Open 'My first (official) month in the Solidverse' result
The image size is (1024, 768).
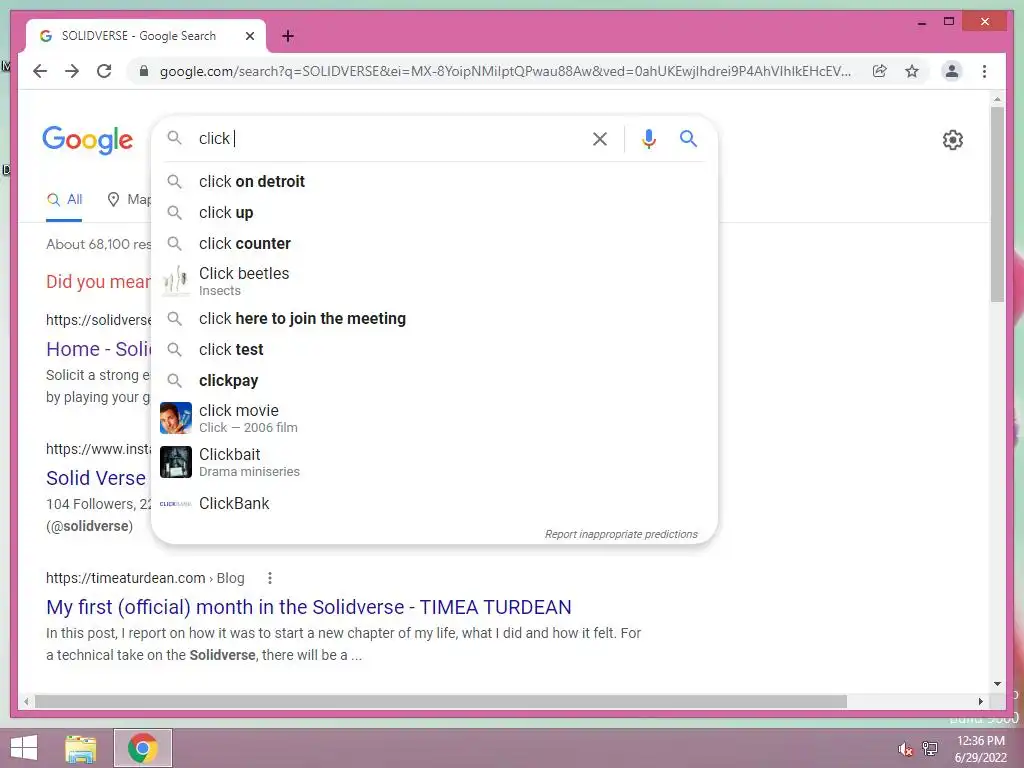click(x=308, y=607)
